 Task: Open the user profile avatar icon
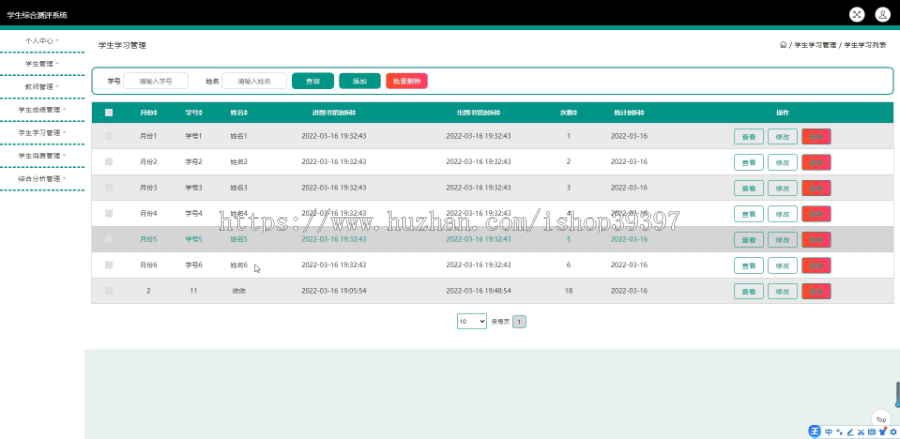(x=882, y=15)
